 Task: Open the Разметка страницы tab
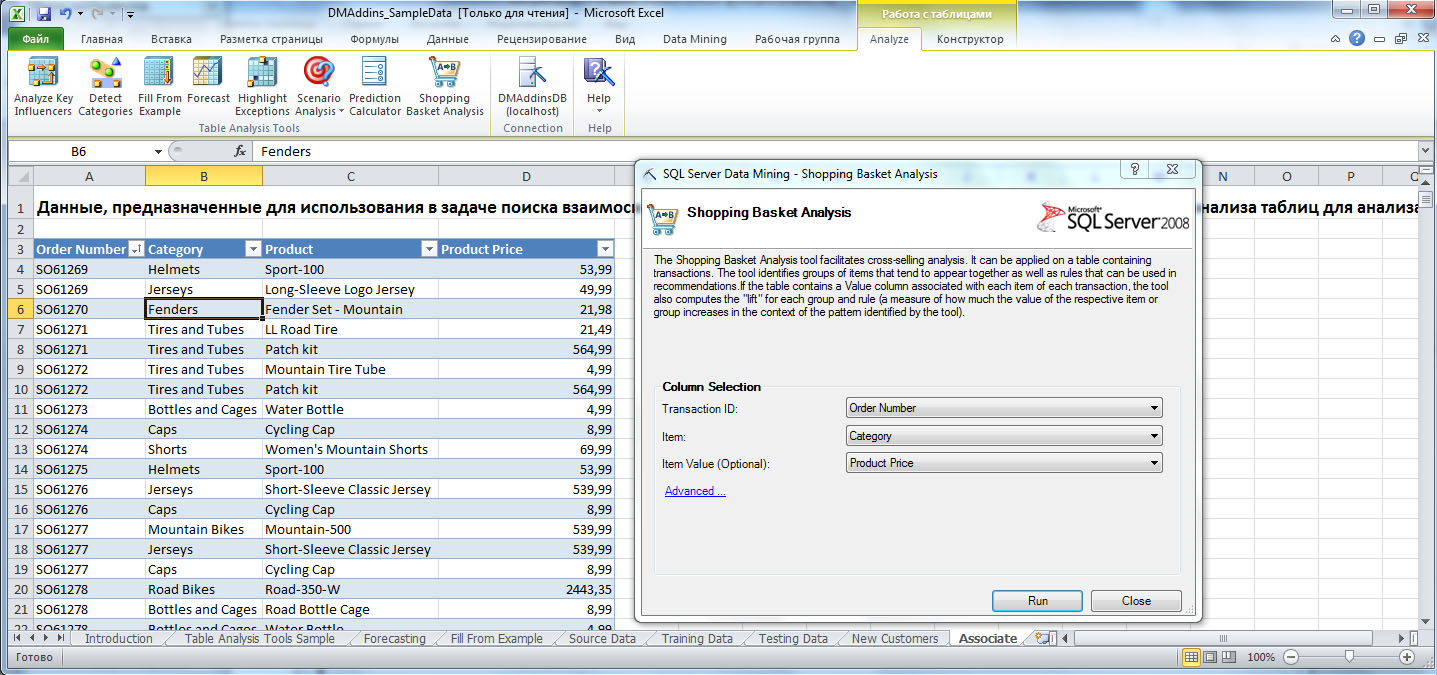[271, 39]
